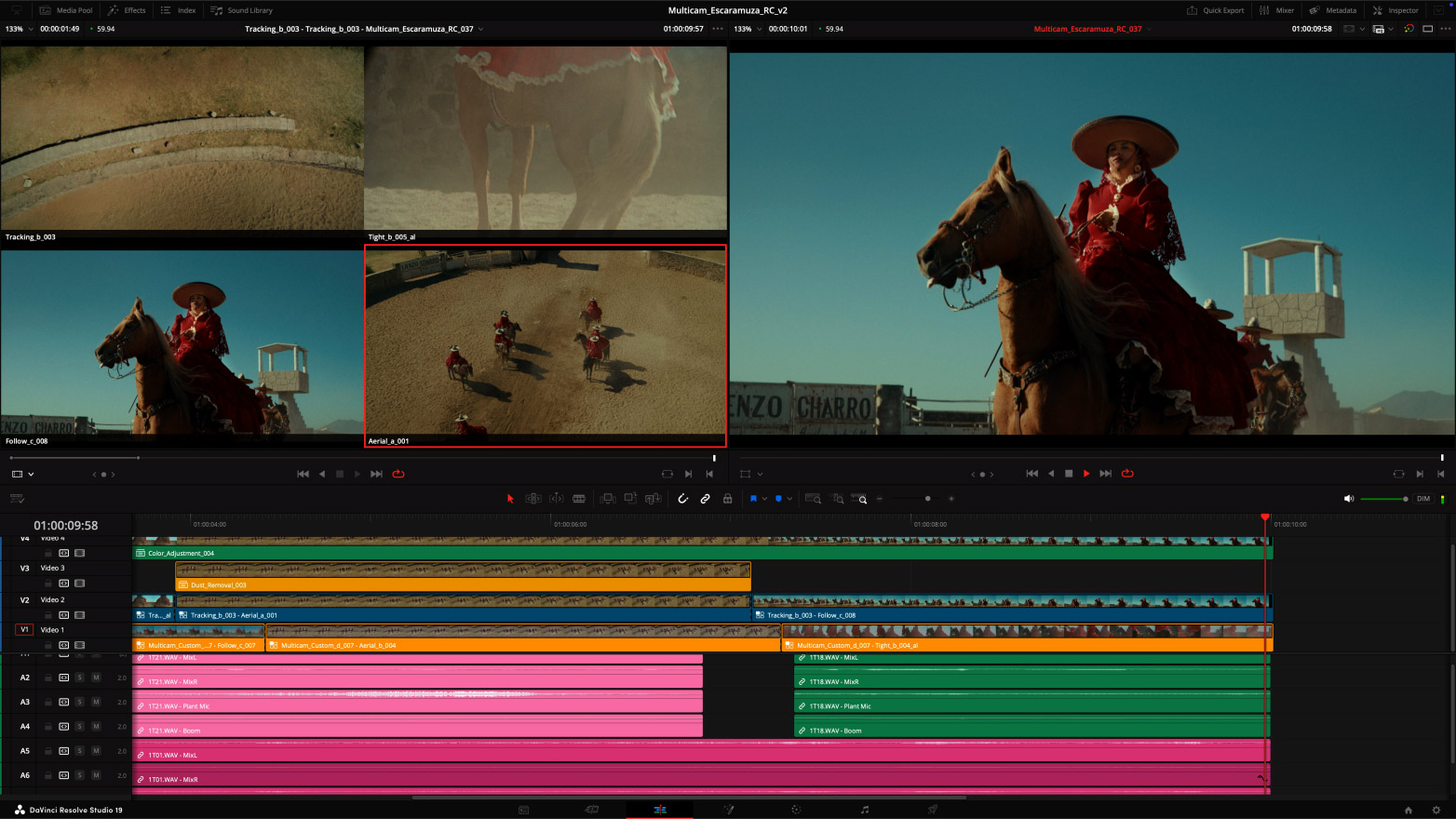Click the Position Lock padlock icon

(x=727, y=499)
